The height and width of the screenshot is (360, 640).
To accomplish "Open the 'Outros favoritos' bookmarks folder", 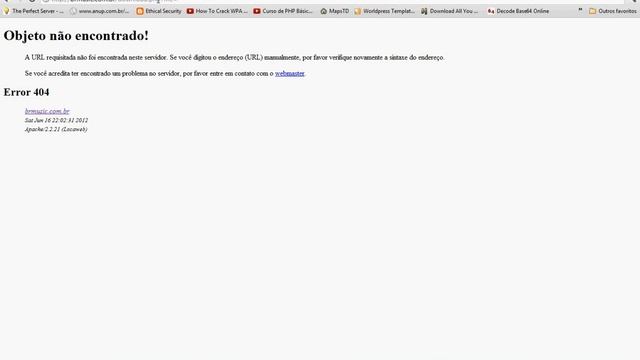I will coord(613,11).
